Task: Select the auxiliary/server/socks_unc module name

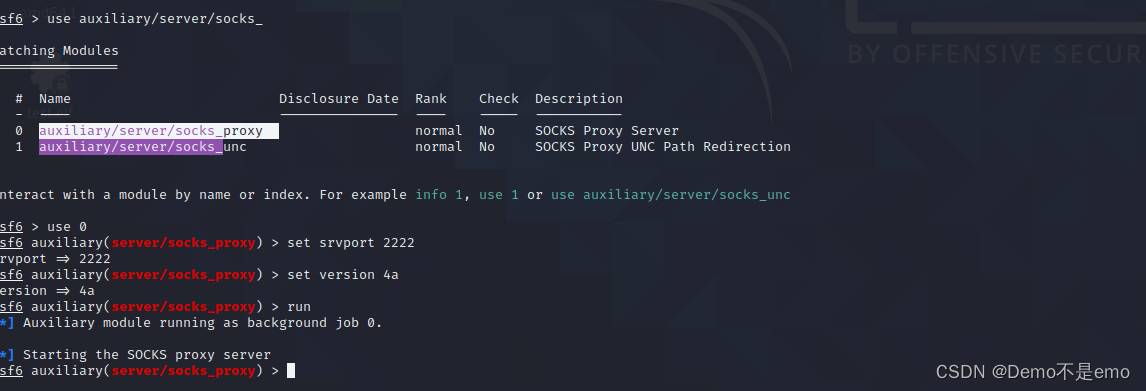Action: (x=143, y=147)
